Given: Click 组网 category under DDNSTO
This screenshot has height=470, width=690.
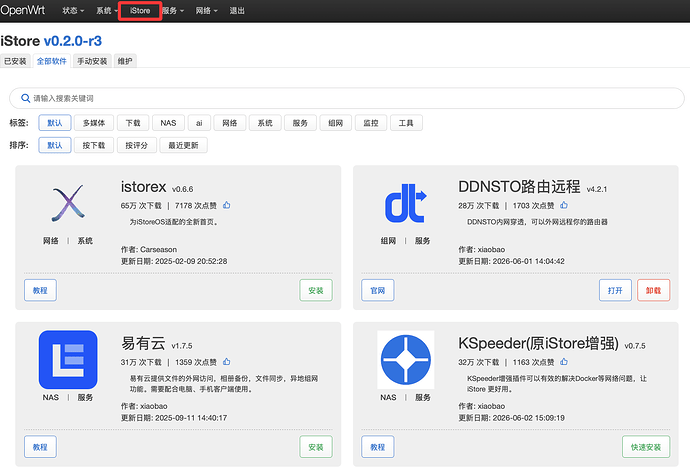Looking at the screenshot, I should click(x=388, y=241).
